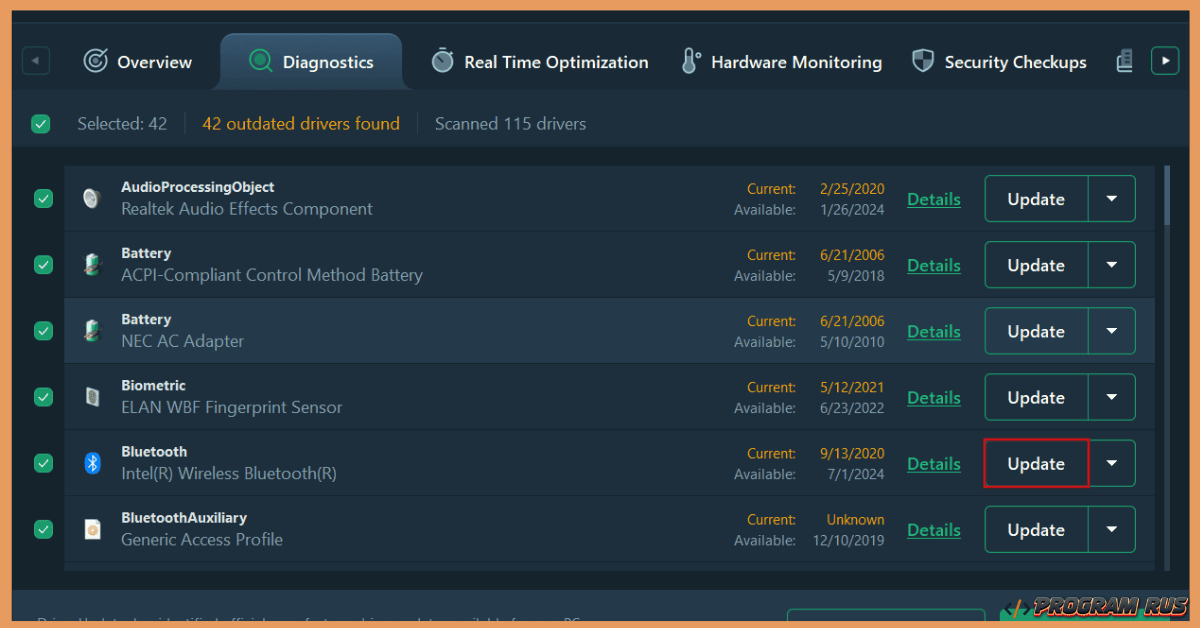
Task: Select the Real Time Optimization stopwatch icon
Action: click(441, 61)
